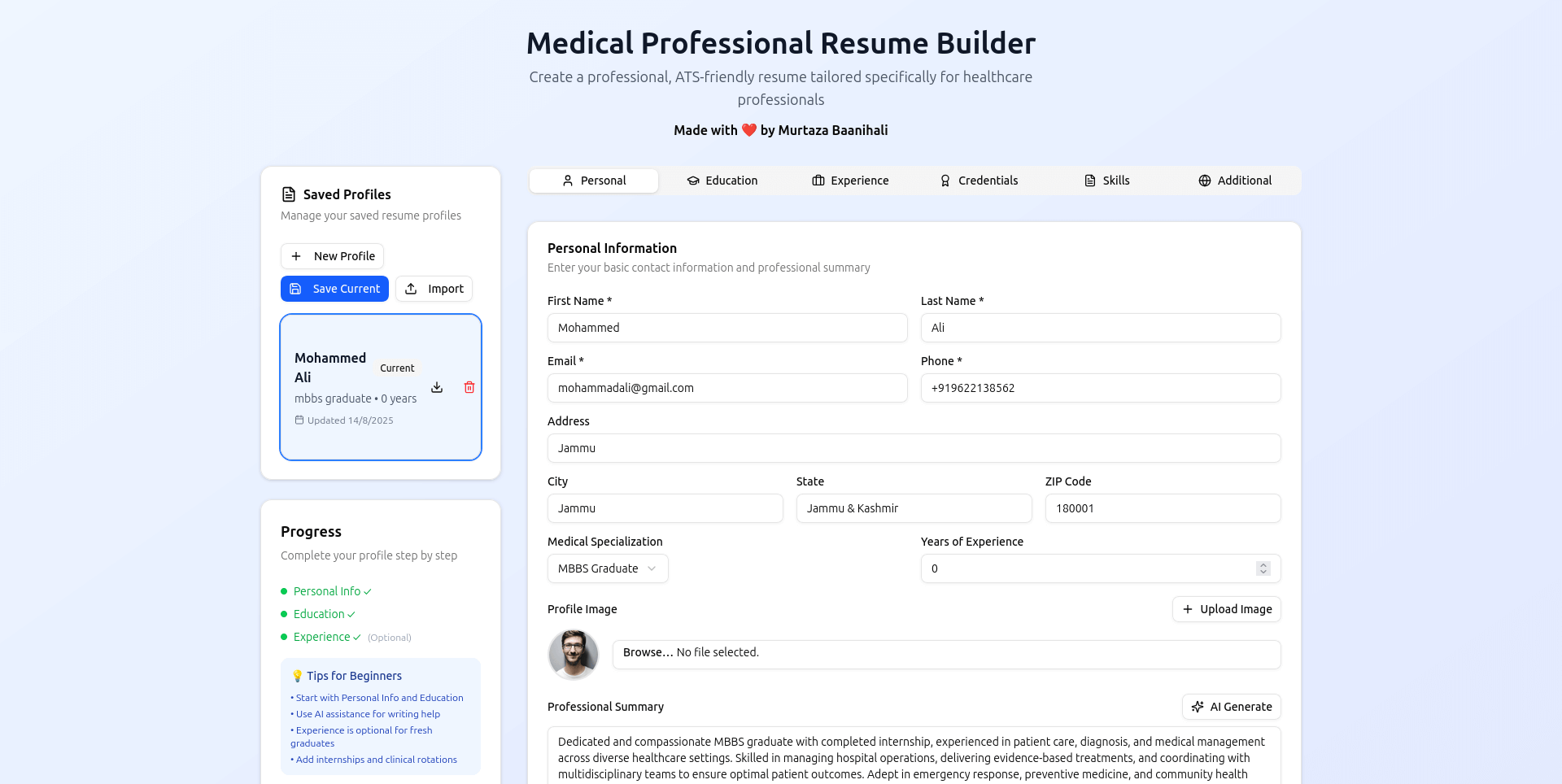
Task: Click the Years of Experience up arrow
Action: click(x=1263, y=564)
